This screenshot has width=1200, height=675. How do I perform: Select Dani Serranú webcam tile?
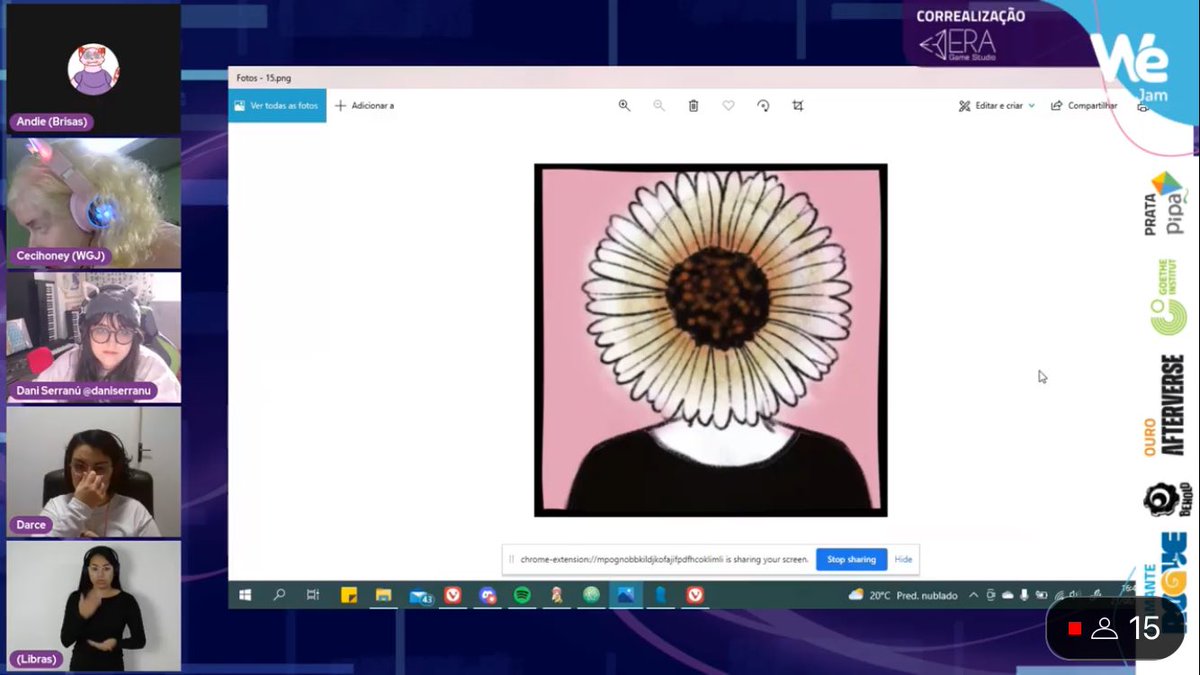93,338
